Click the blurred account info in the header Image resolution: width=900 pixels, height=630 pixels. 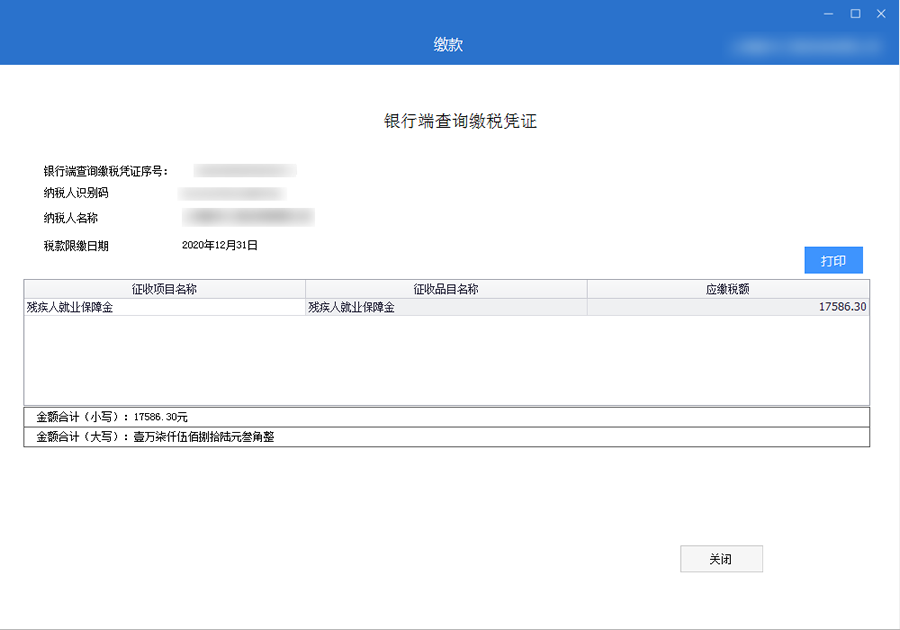point(808,45)
